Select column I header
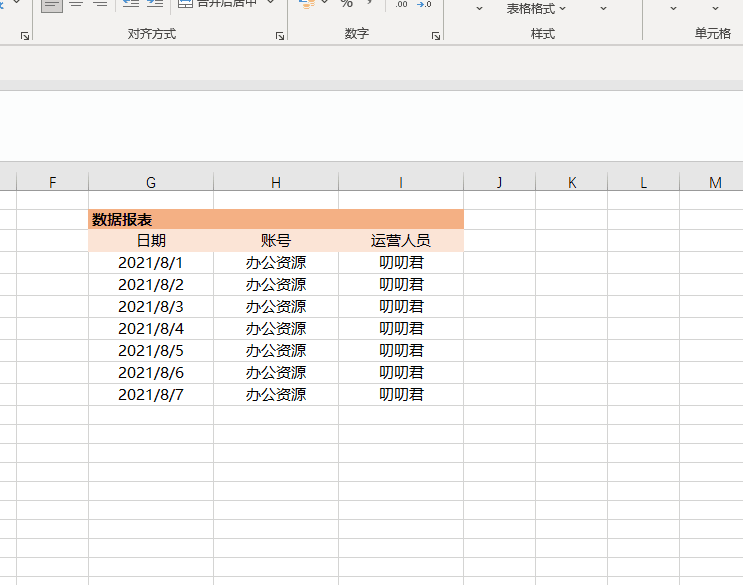Screen dimensions: 743x585 pyautogui.click(x=401, y=182)
